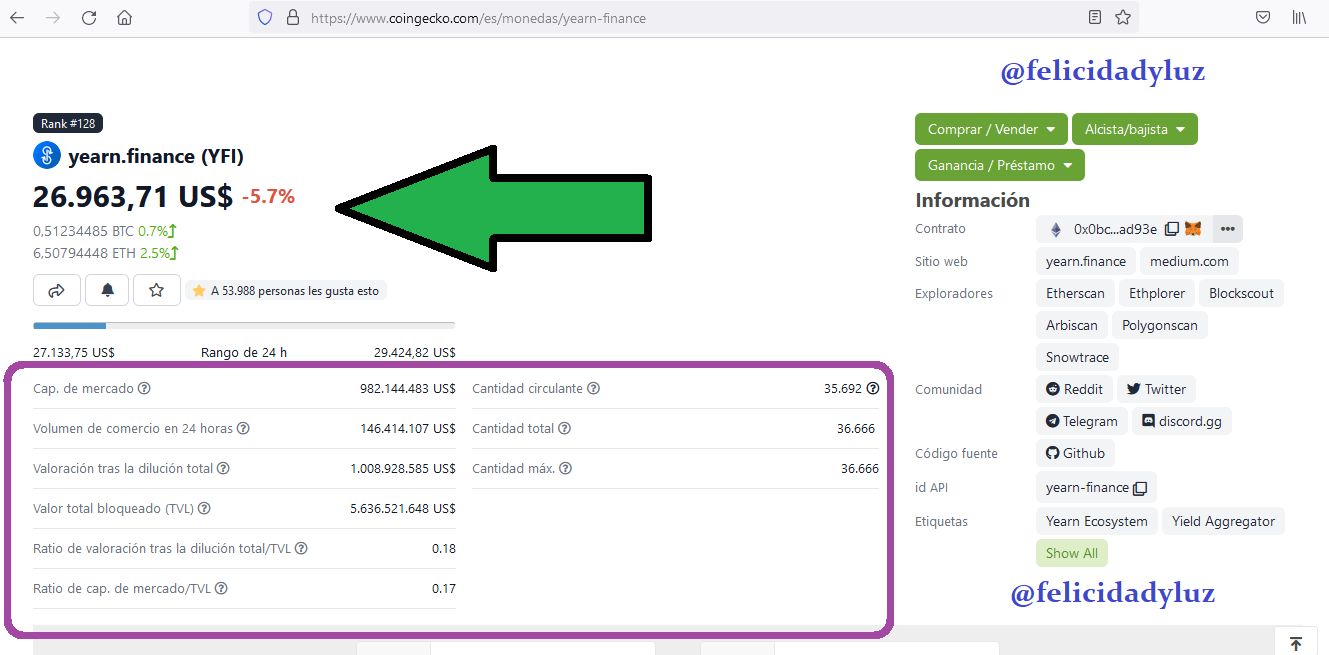The image size is (1329, 655).
Task: Click the yearn.finance coin logo
Action: coord(47,155)
